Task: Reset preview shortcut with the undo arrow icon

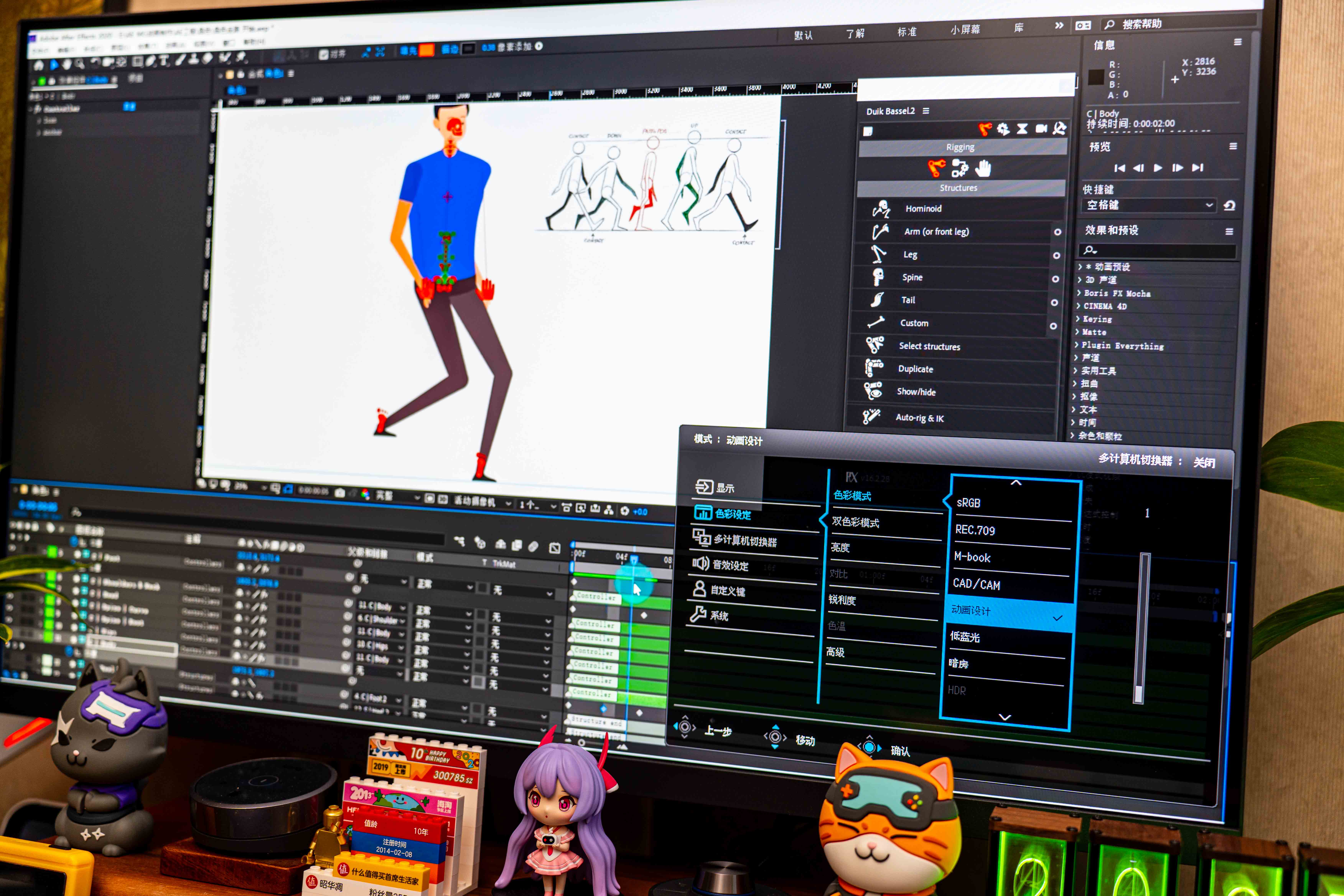Action: 1230,206
